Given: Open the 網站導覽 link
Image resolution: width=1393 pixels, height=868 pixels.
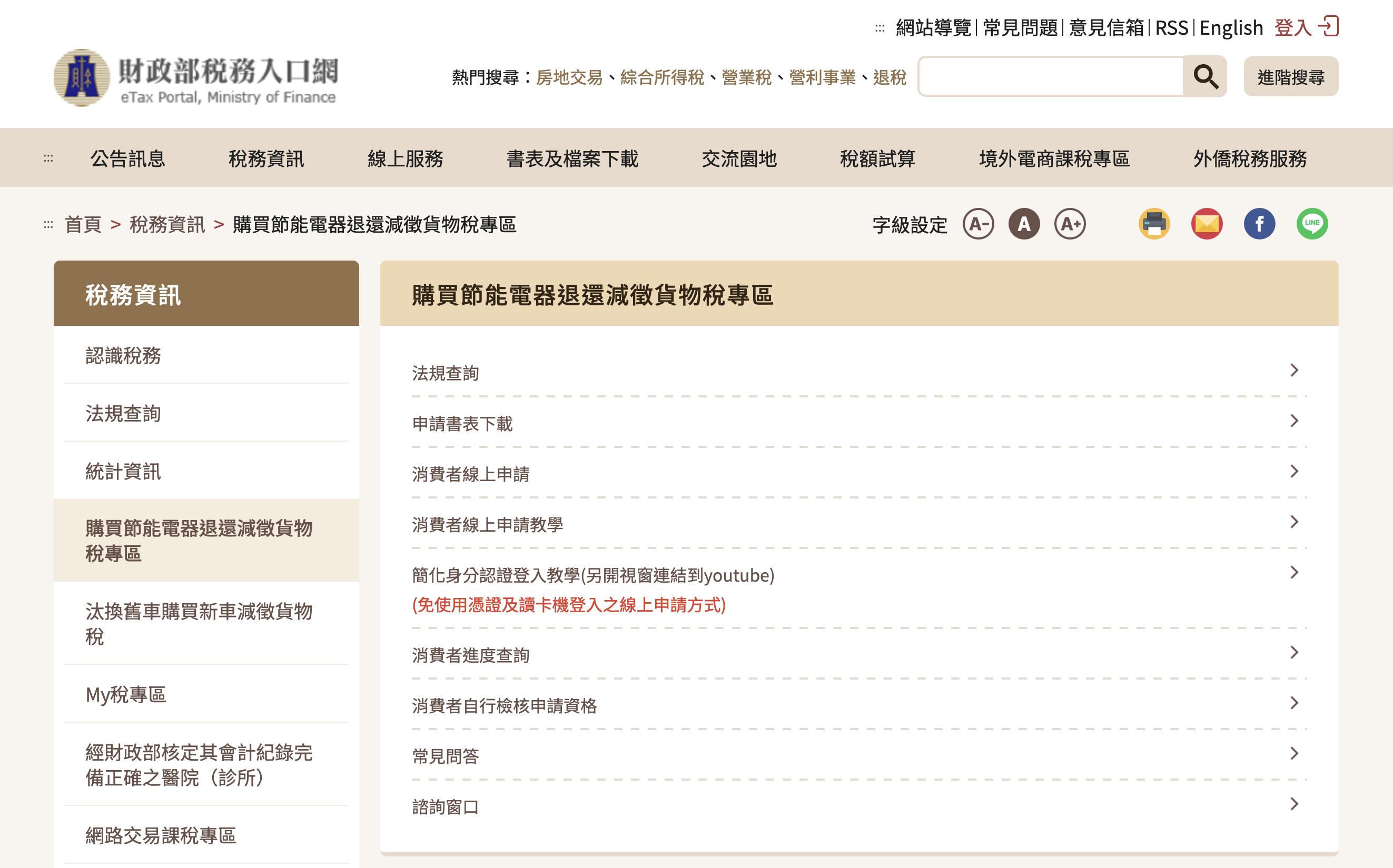Looking at the screenshot, I should 933,27.
